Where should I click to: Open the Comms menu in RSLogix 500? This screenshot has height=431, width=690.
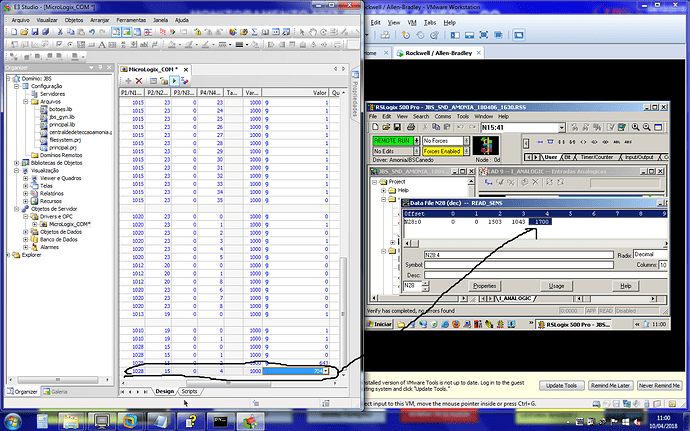coord(442,117)
